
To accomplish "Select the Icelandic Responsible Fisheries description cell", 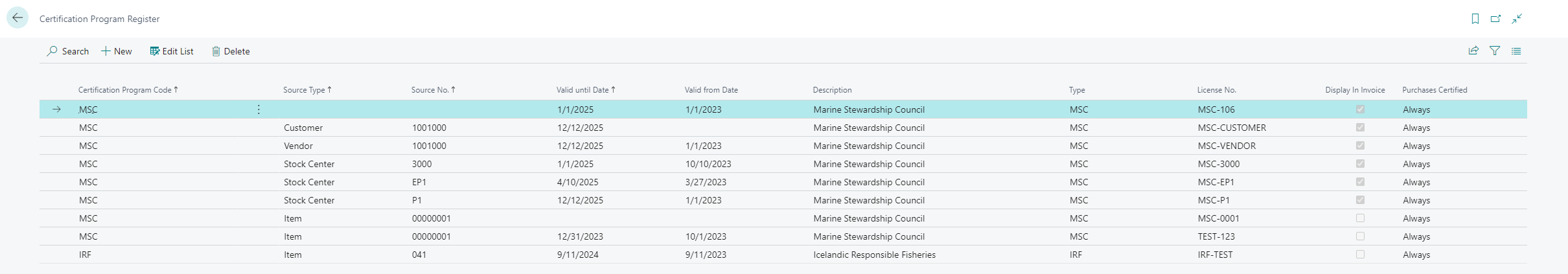I will [874, 255].
